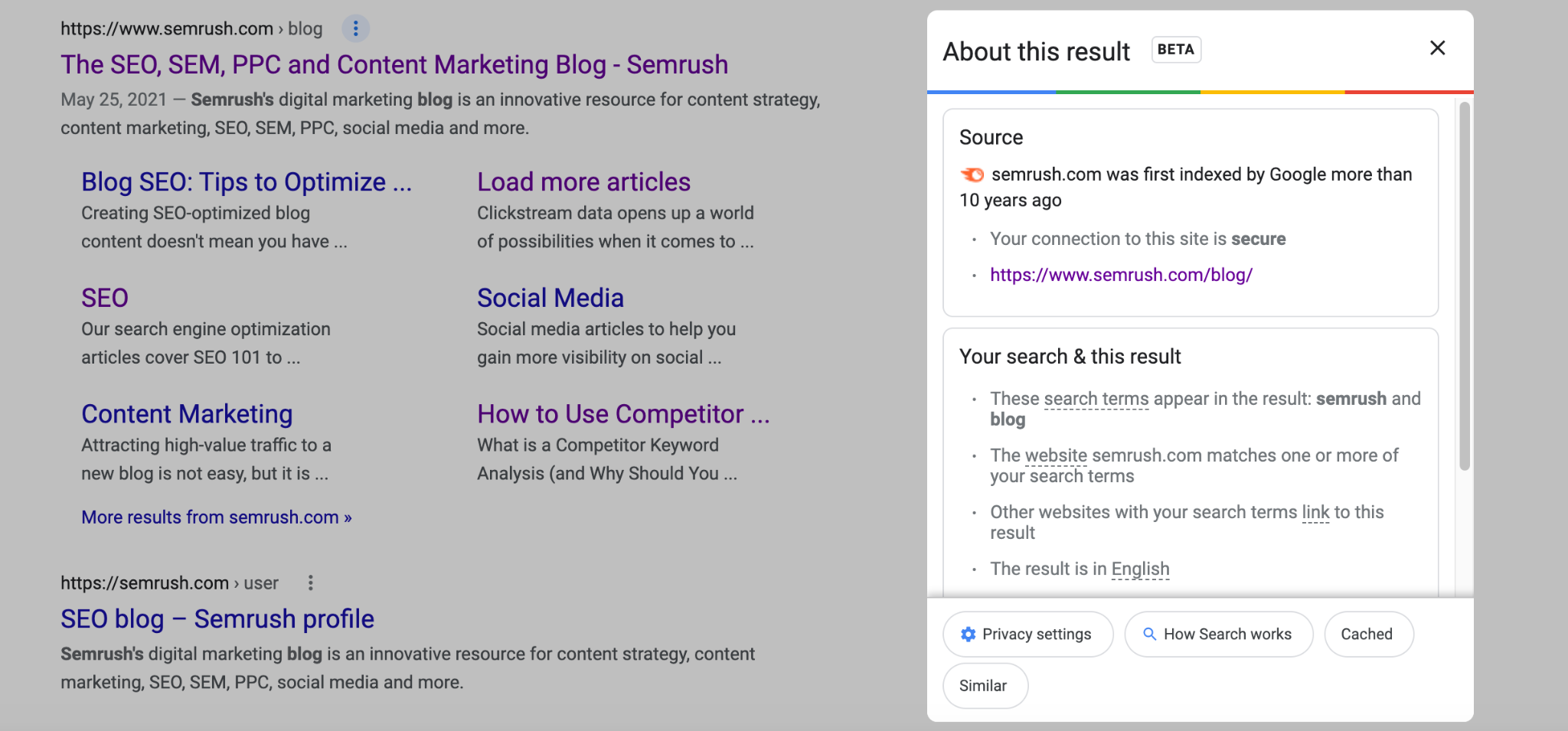Open the 'Load more articles' sitelink

tap(583, 181)
